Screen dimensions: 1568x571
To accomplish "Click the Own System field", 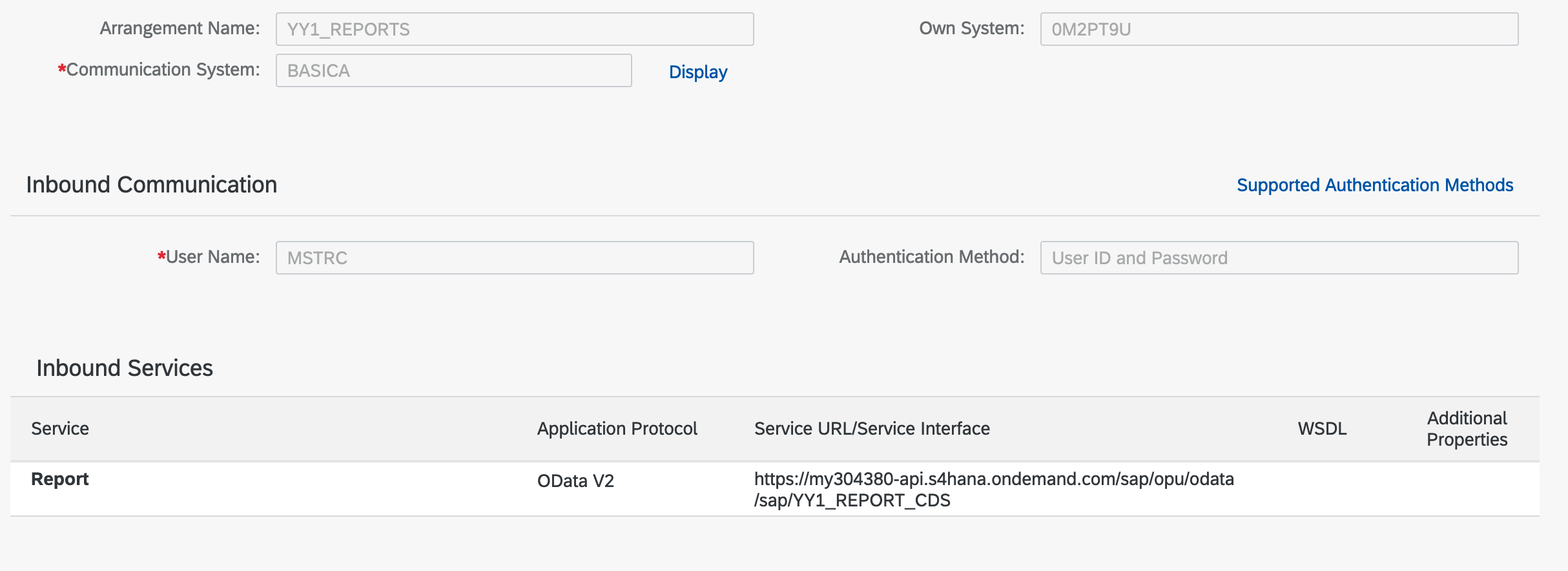I will pyautogui.click(x=1278, y=29).
